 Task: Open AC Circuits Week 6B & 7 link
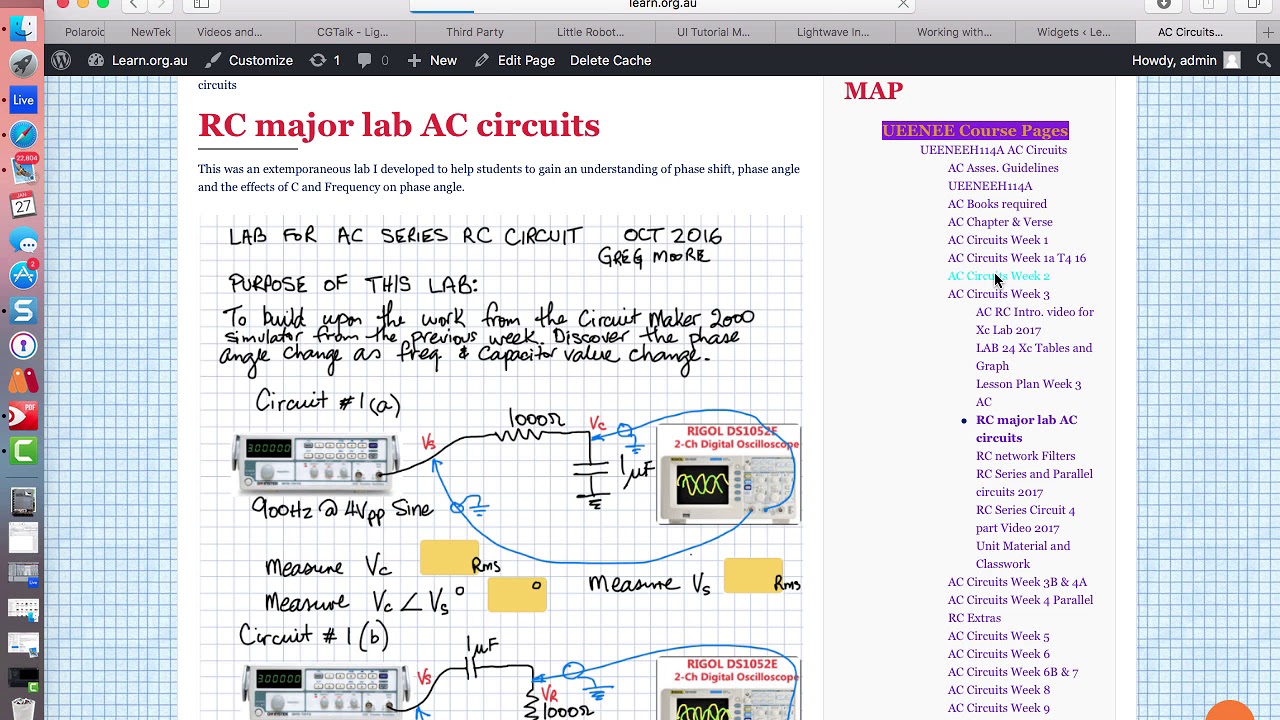point(1013,672)
